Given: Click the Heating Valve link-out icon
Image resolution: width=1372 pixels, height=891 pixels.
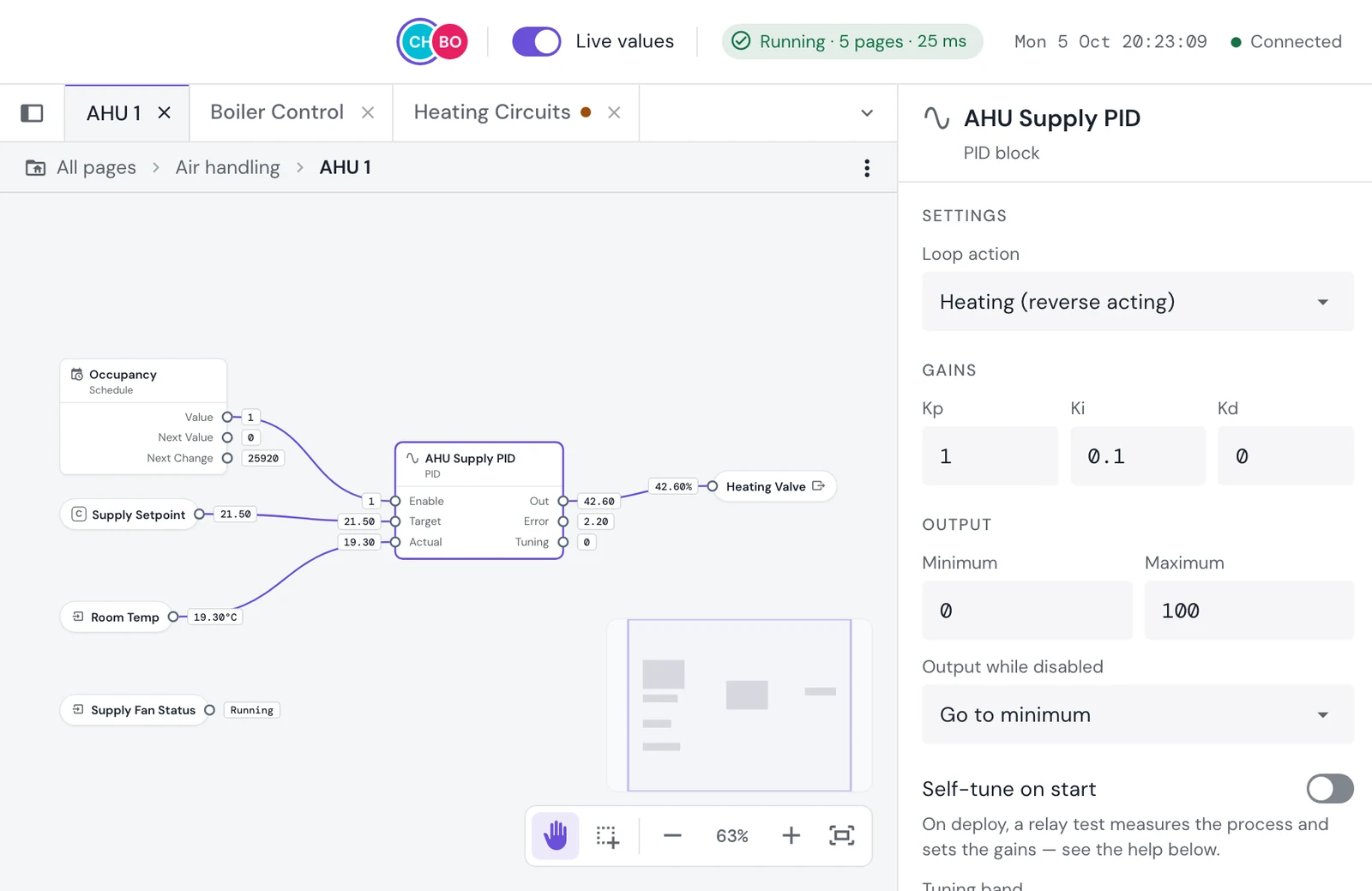Looking at the screenshot, I should [818, 486].
